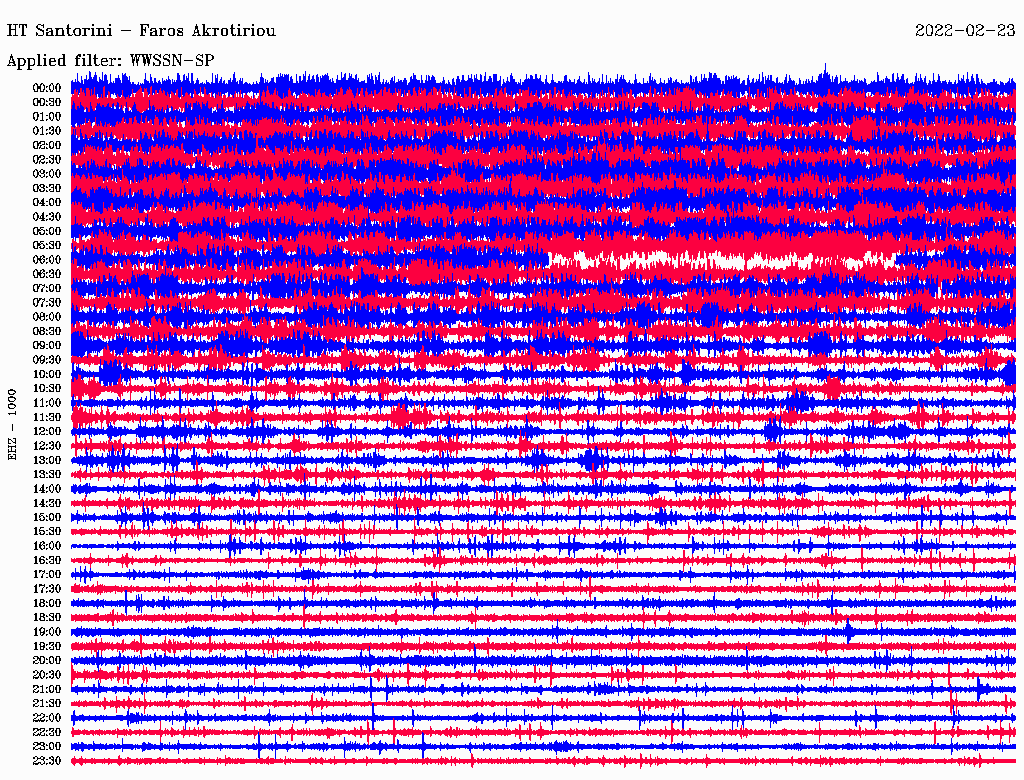The width and height of the screenshot is (1024, 780).
Task: Select the 13:30 time label
Action: 47,474
